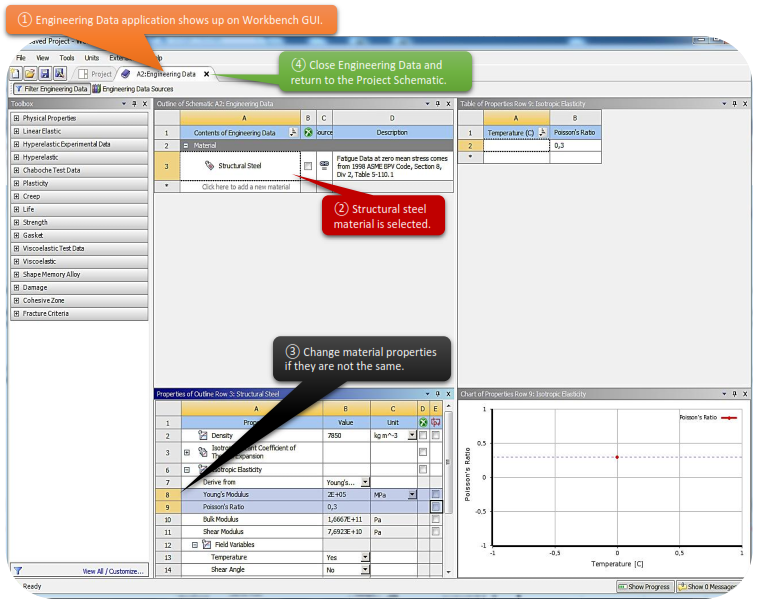759x604 pixels.
Task: Click the Save project toolbar icon
Action: click(x=44, y=74)
